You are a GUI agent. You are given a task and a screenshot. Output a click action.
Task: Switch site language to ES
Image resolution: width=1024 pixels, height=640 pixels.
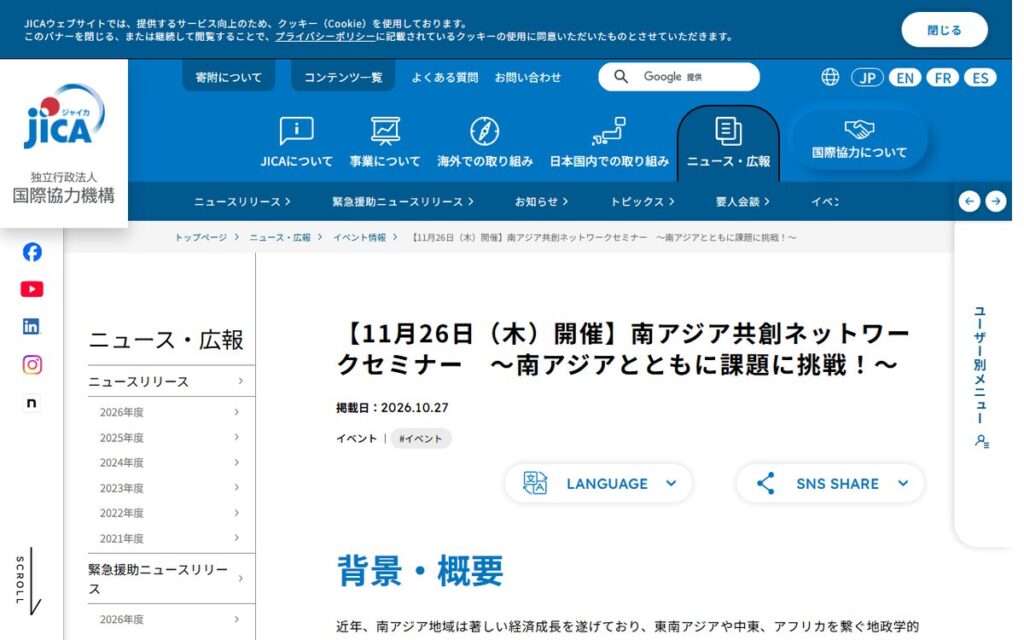[x=980, y=78]
